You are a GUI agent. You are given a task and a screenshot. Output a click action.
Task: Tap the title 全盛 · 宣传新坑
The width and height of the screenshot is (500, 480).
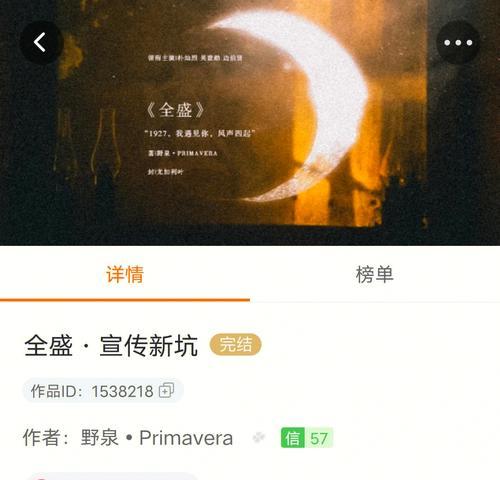[111, 345]
